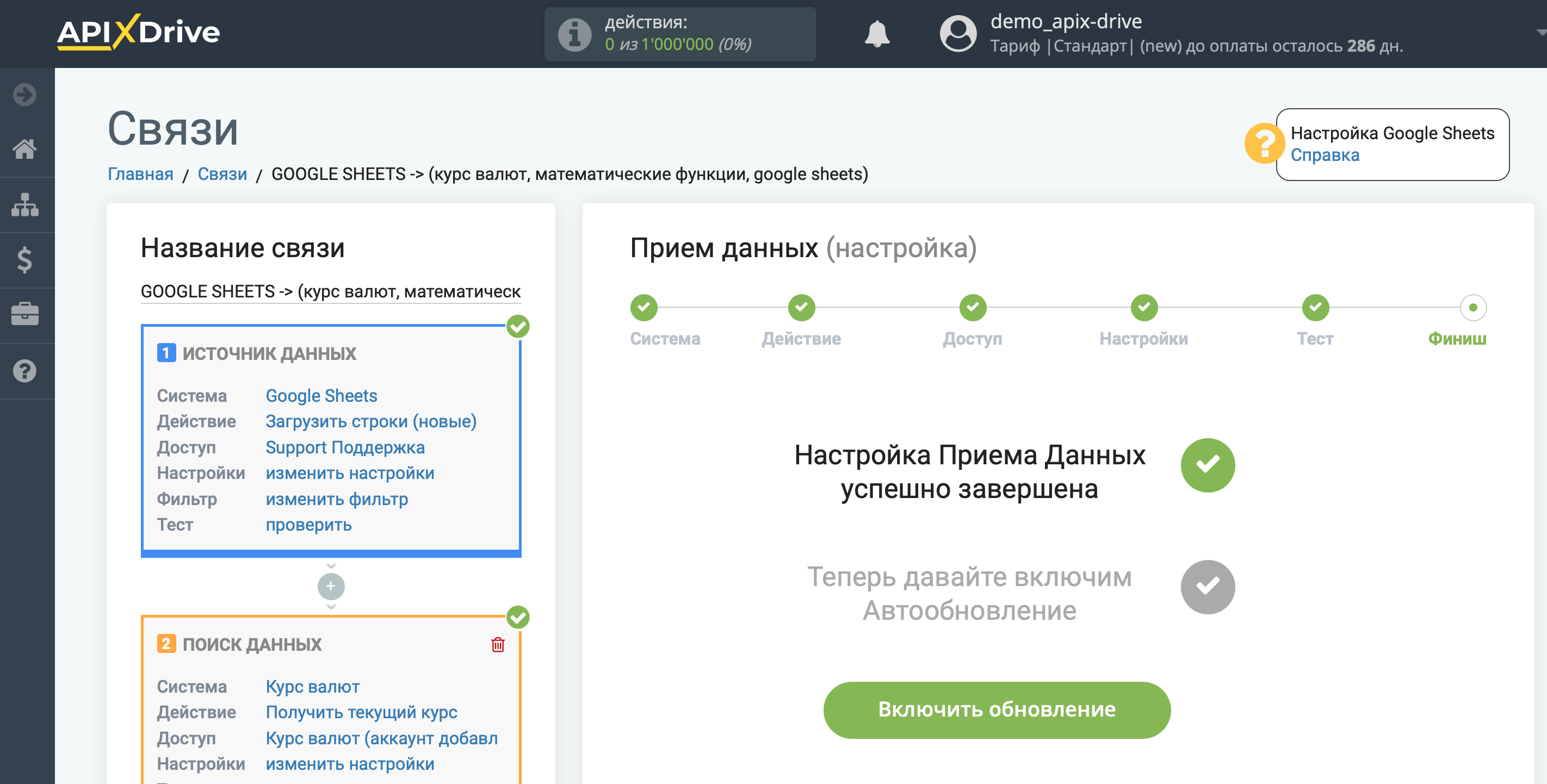
Task: Expand the account menu arrow
Action: [x=1540, y=33]
